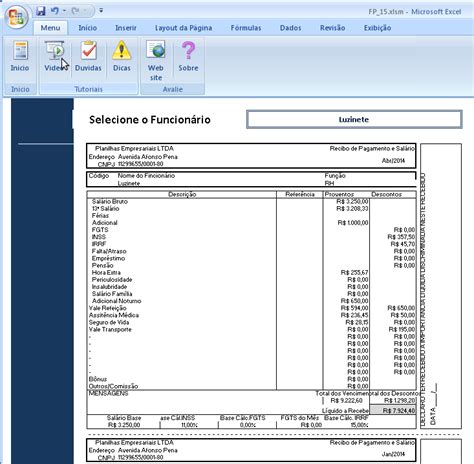The height and width of the screenshot is (464, 474).
Task: Click the Salário Base value R$ 3.250,00
Action: coord(124,425)
